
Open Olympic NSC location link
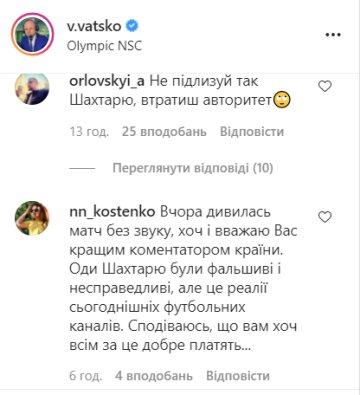[104, 46]
